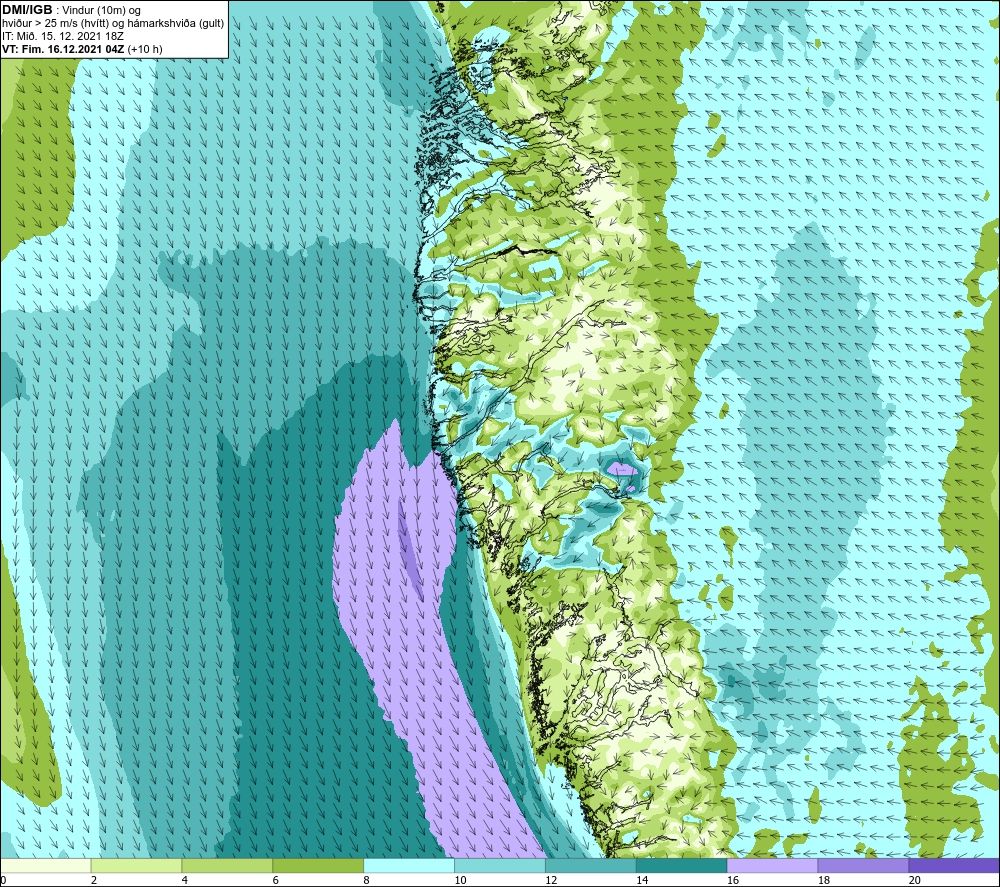Click the scale label '10'

(460, 880)
